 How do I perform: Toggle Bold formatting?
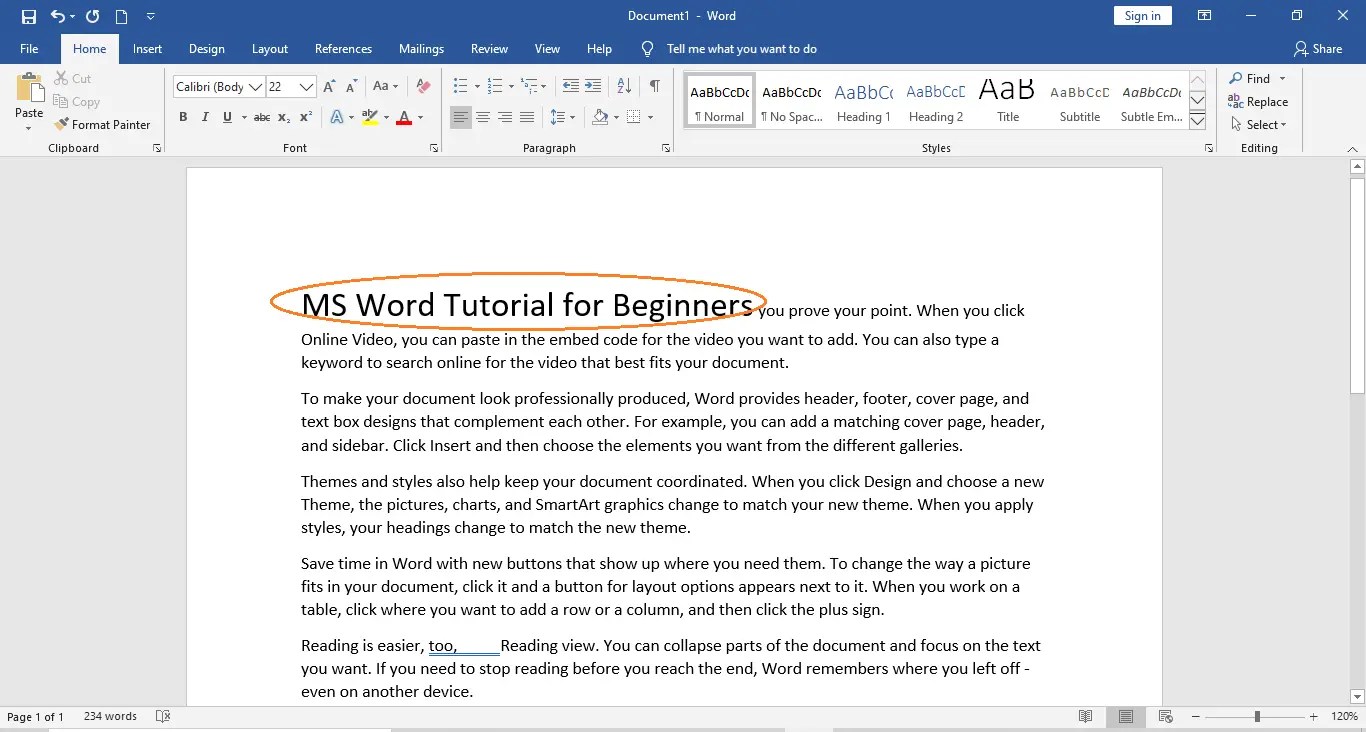click(183, 118)
